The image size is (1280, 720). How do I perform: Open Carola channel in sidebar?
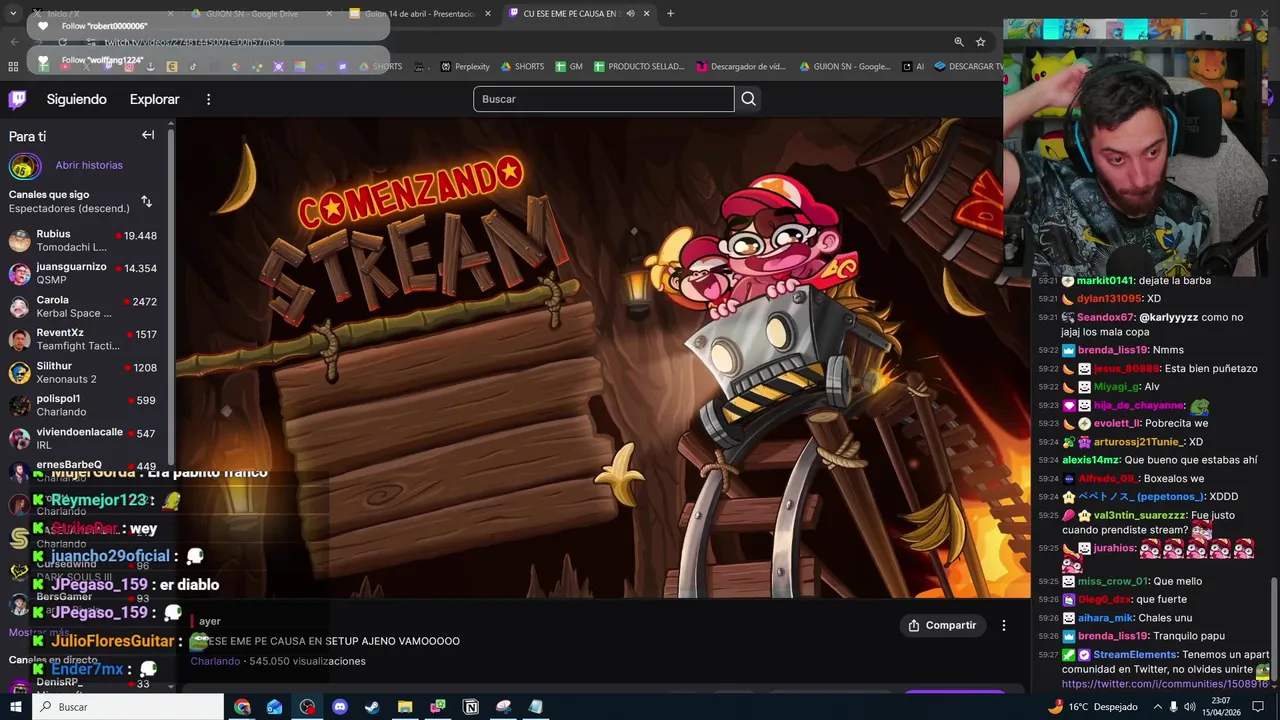coord(86,306)
